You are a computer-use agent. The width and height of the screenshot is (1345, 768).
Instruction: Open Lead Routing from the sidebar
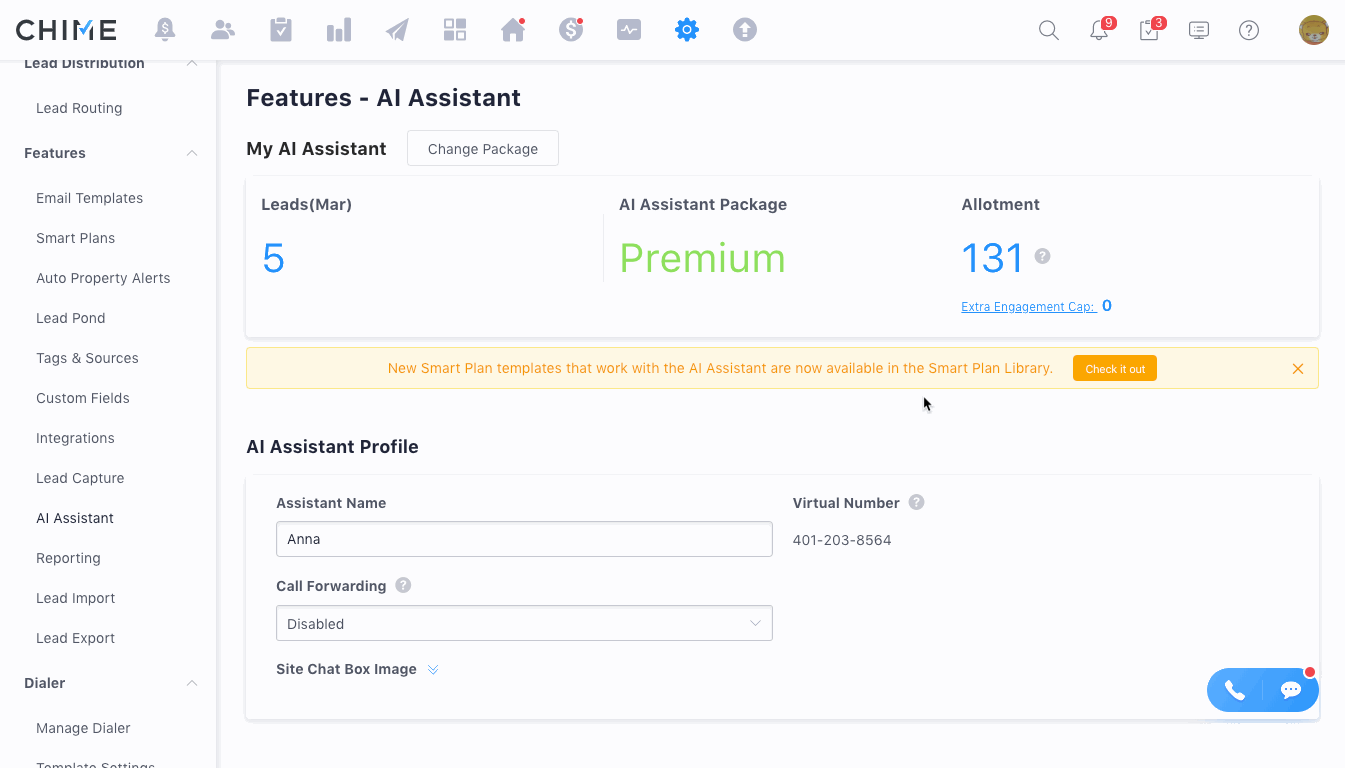point(79,108)
